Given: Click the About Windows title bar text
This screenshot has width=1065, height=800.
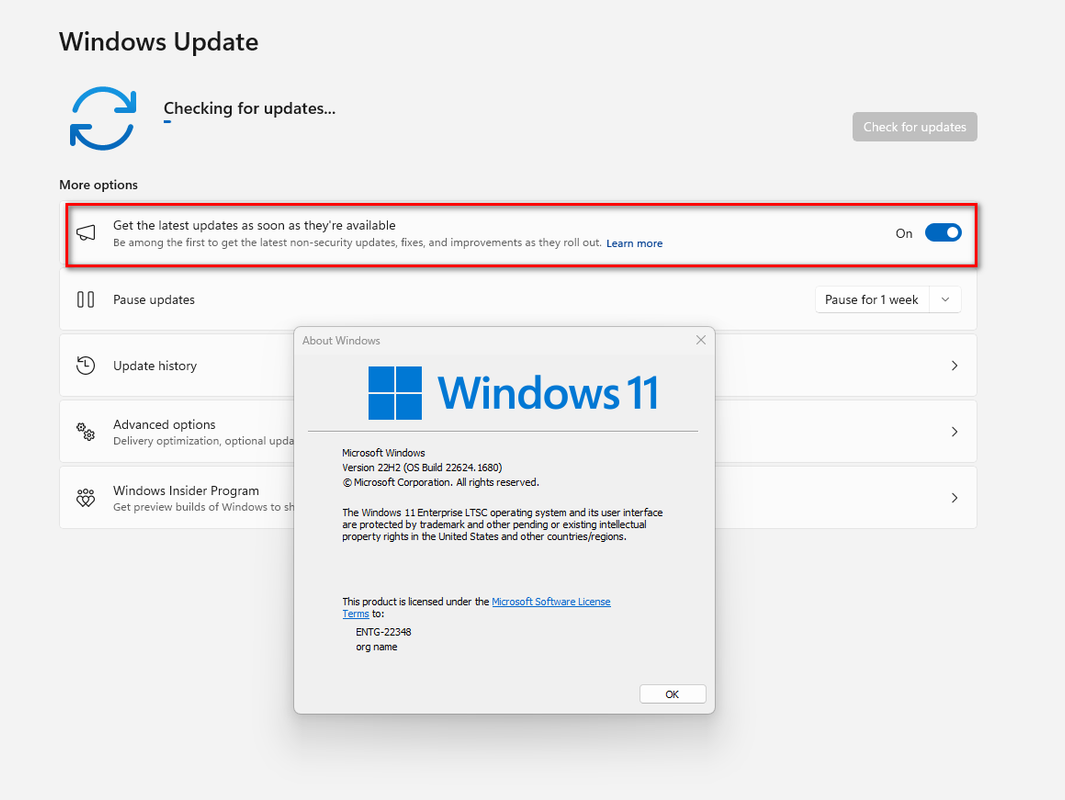Looking at the screenshot, I should (x=341, y=340).
